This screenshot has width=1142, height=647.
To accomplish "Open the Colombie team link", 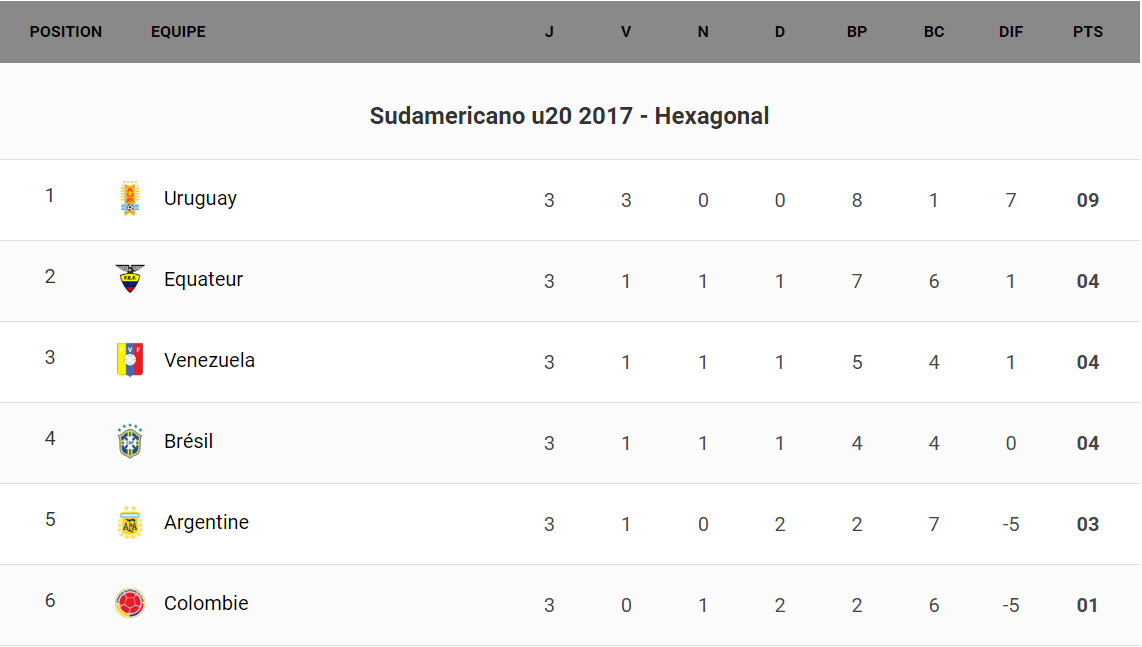I will coord(206,604).
